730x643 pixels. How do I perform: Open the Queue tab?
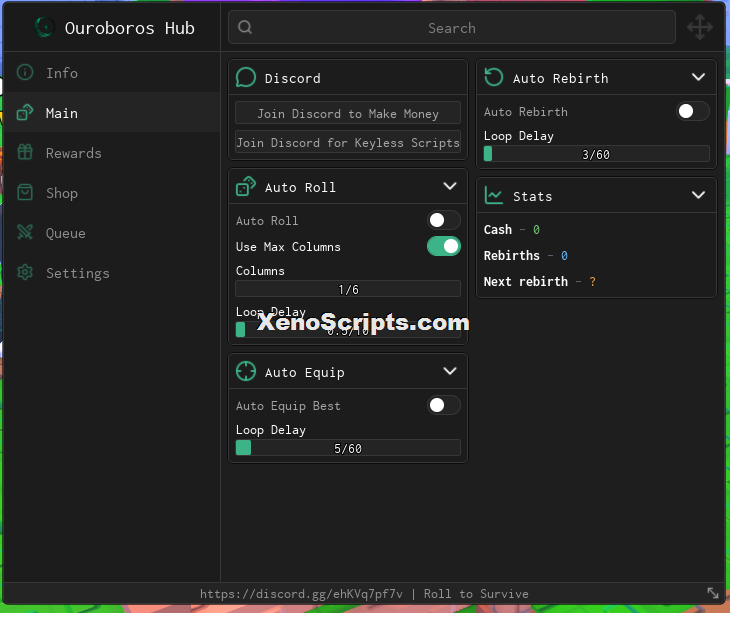(112, 232)
